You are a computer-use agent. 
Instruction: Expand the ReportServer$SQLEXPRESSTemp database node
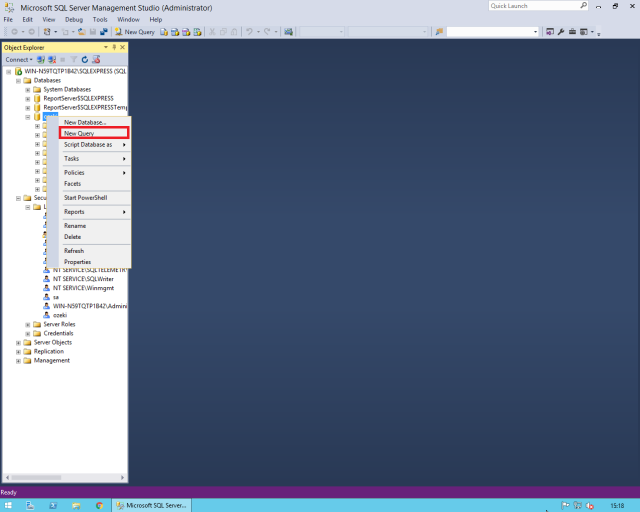[28, 108]
